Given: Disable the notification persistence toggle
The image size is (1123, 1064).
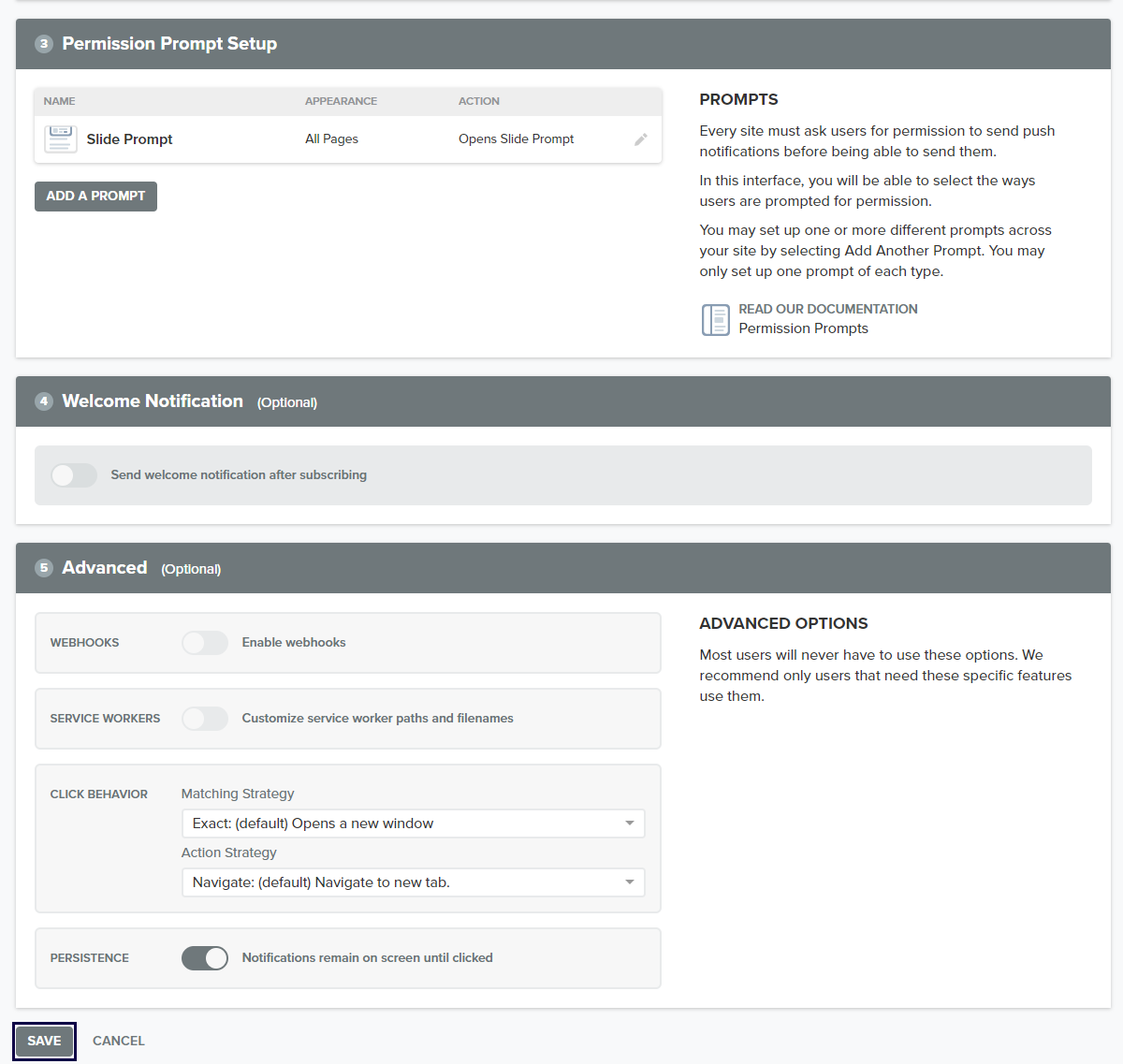Looking at the screenshot, I should coord(205,958).
